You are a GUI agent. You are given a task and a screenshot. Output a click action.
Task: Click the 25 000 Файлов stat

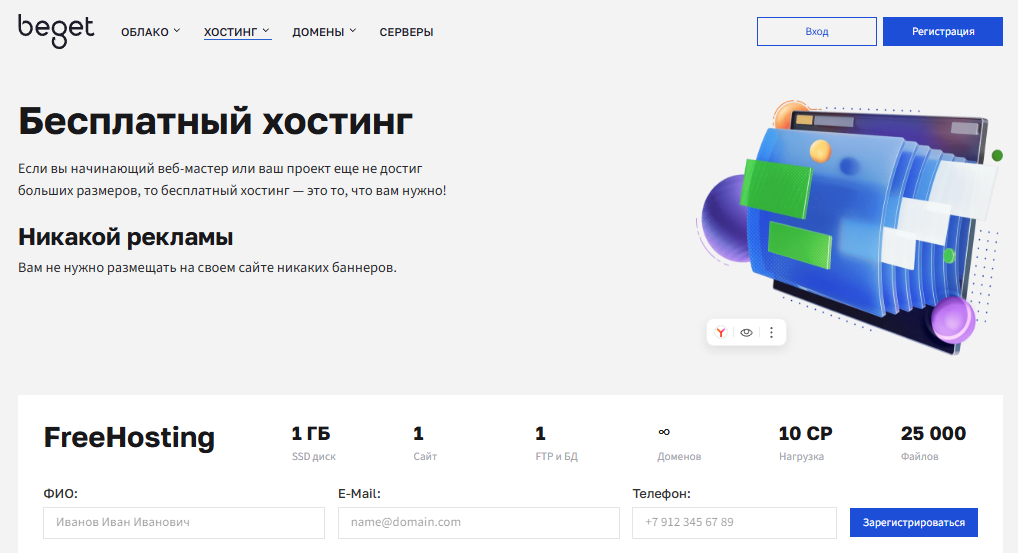[x=932, y=443]
